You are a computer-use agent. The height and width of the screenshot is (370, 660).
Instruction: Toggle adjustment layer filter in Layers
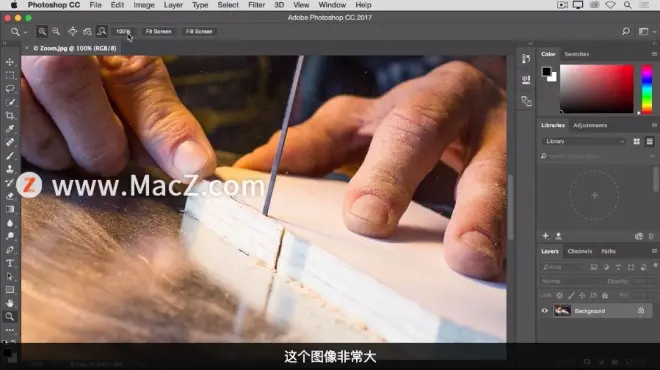(x=606, y=267)
